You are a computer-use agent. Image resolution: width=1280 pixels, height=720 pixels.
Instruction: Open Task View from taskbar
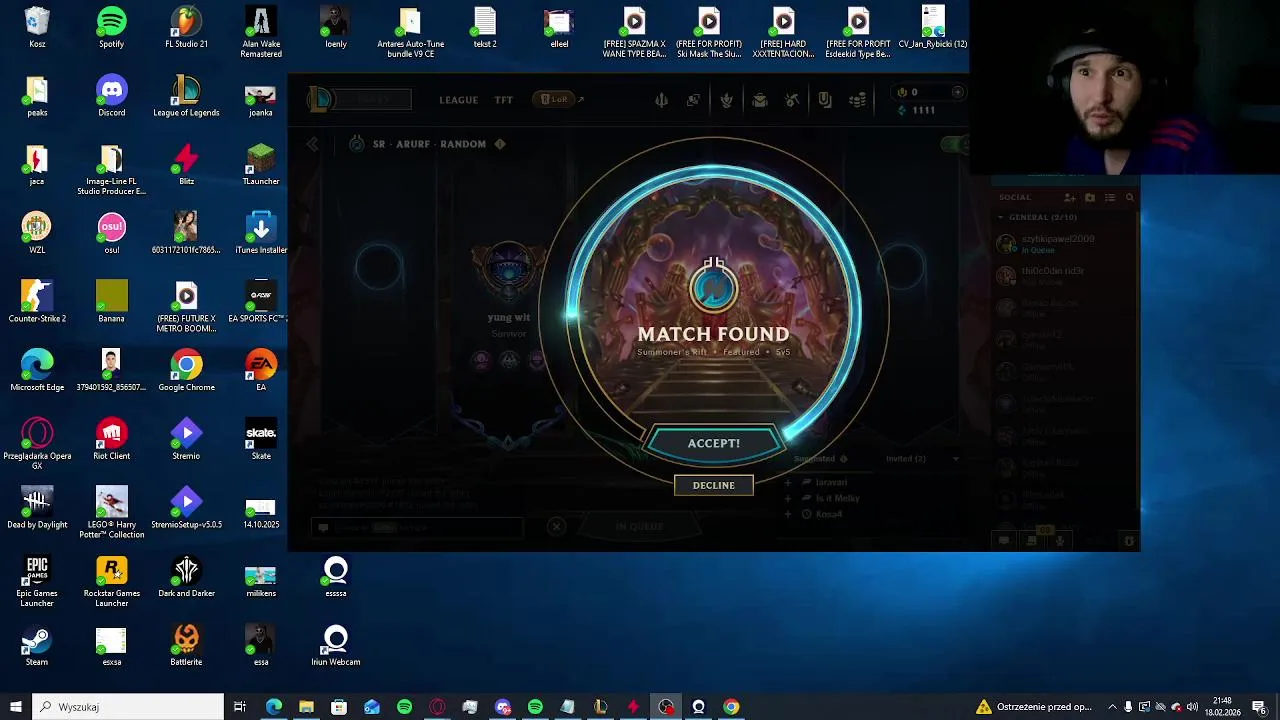tap(240, 707)
